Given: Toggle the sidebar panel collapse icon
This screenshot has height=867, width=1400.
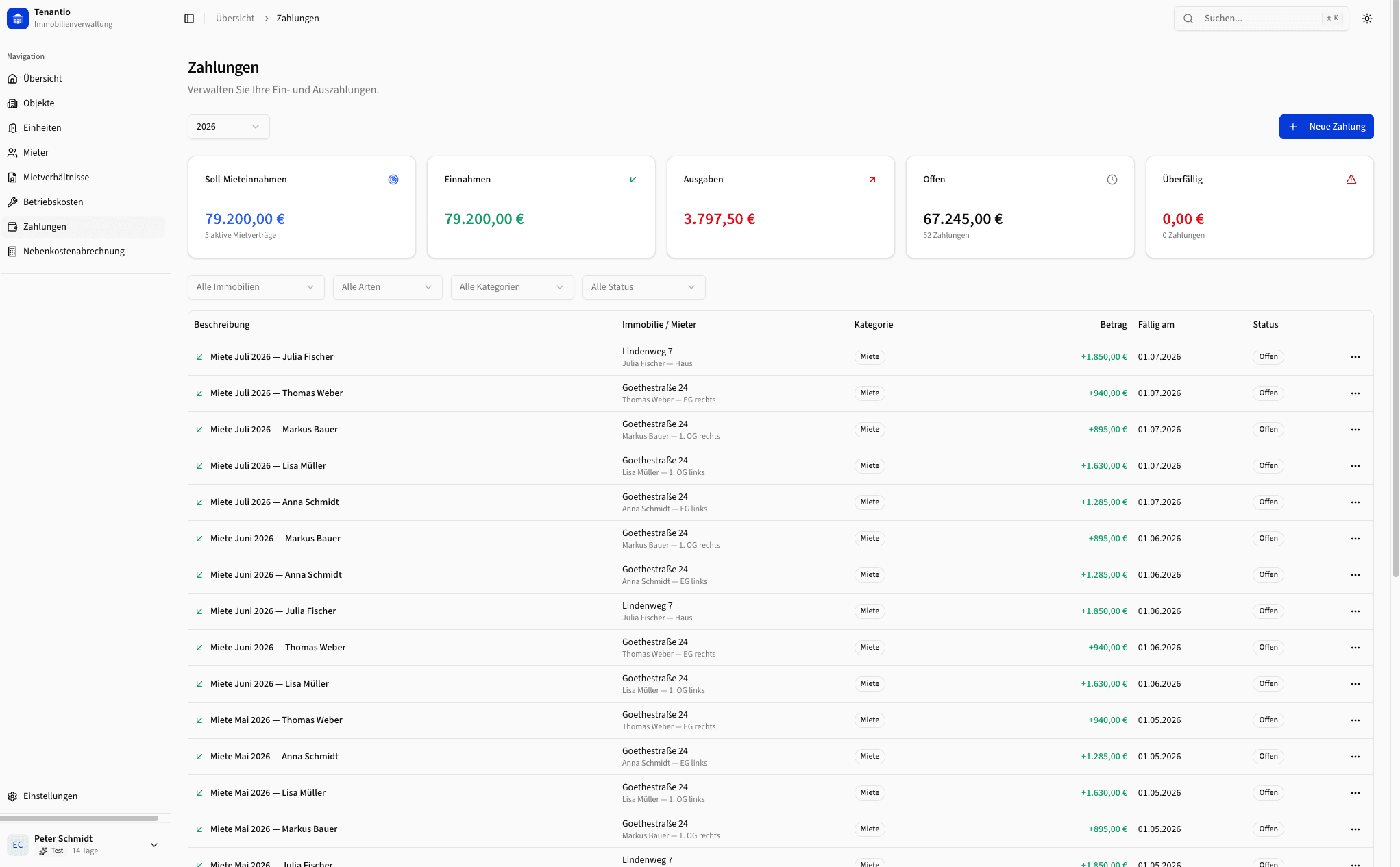Looking at the screenshot, I should [x=189, y=18].
